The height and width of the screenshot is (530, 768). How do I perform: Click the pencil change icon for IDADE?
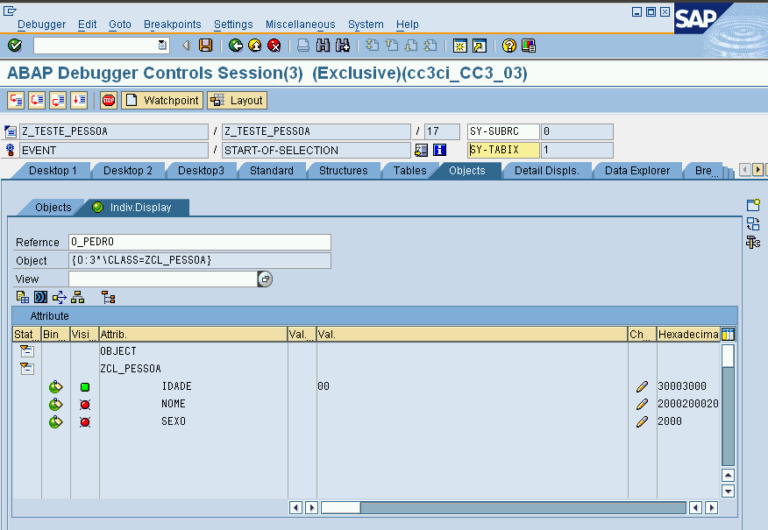[x=642, y=387]
